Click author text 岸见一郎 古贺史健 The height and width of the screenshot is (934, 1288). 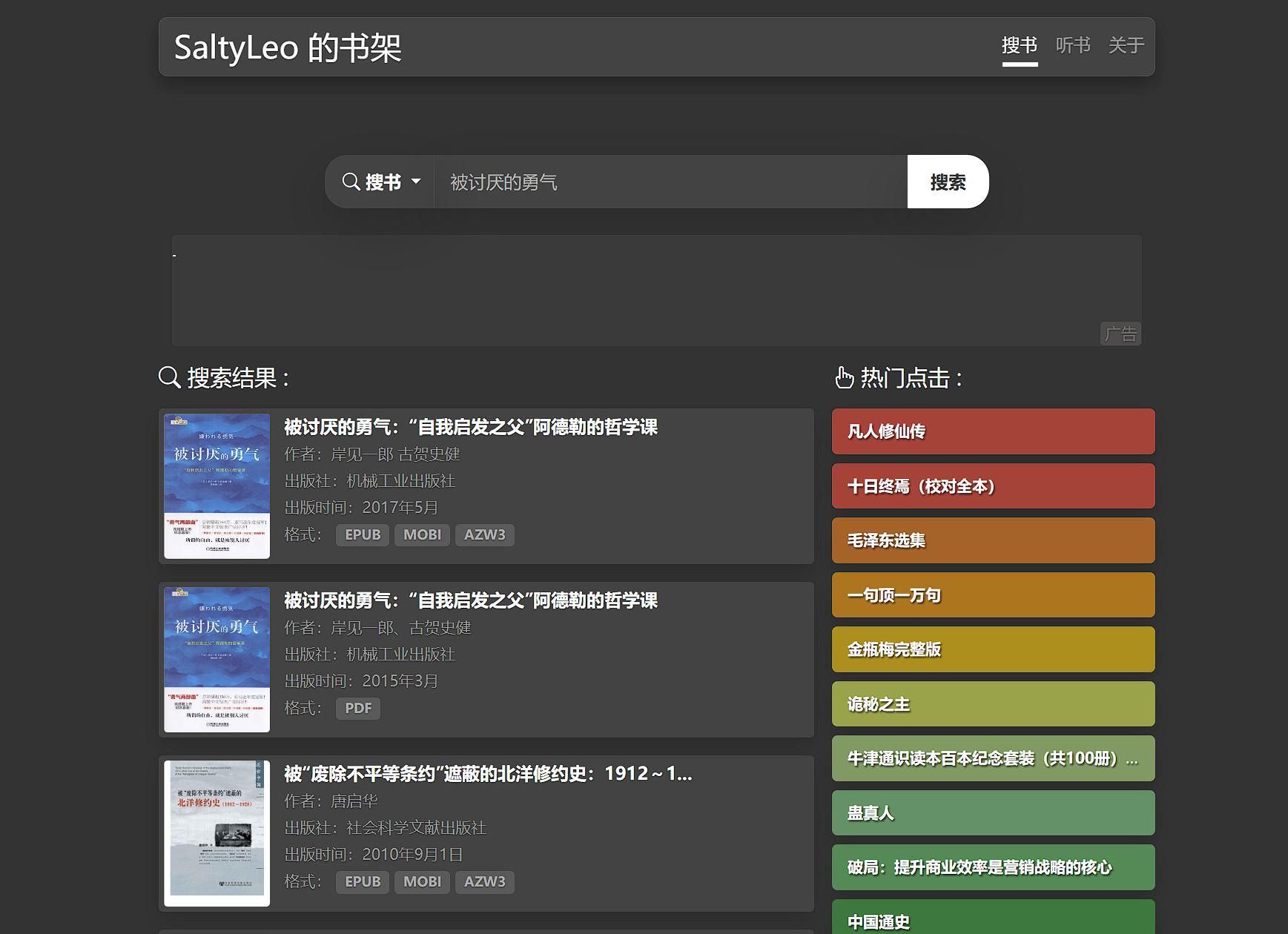coord(395,454)
